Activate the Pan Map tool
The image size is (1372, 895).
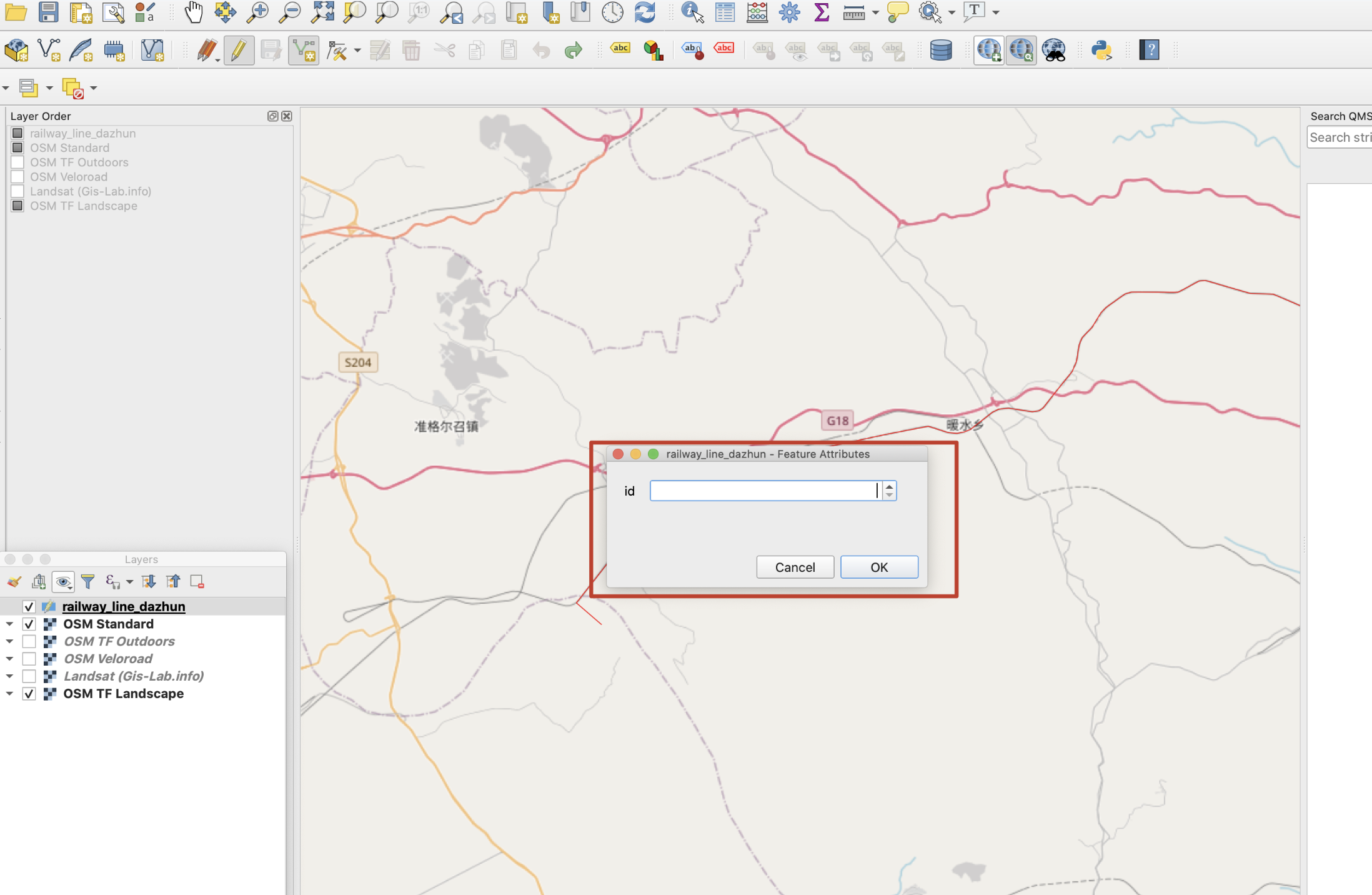pyautogui.click(x=193, y=12)
